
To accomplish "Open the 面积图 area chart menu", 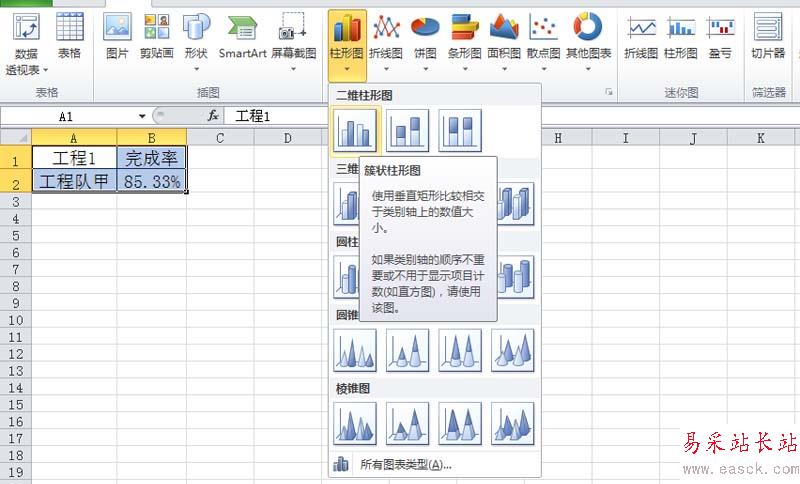I will pyautogui.click(x=504, y=42).
